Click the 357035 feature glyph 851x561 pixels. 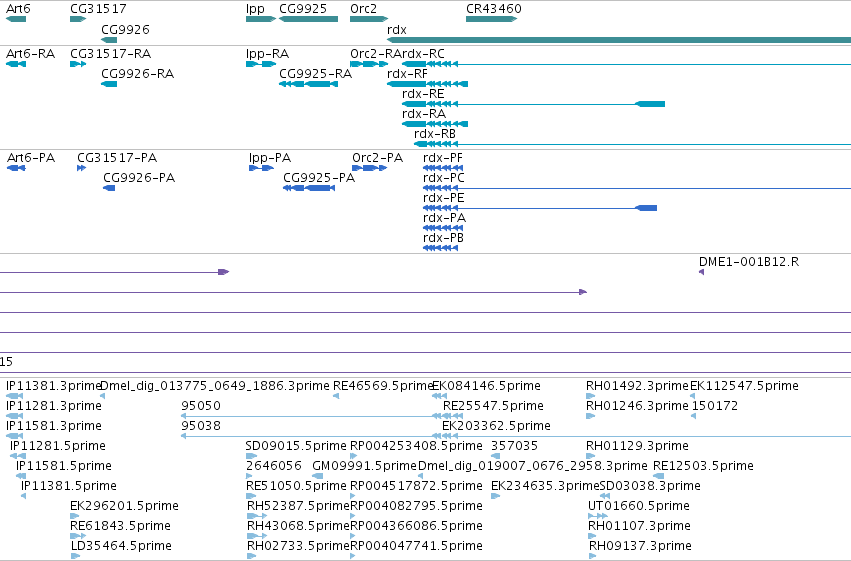[x=495, y=456]
